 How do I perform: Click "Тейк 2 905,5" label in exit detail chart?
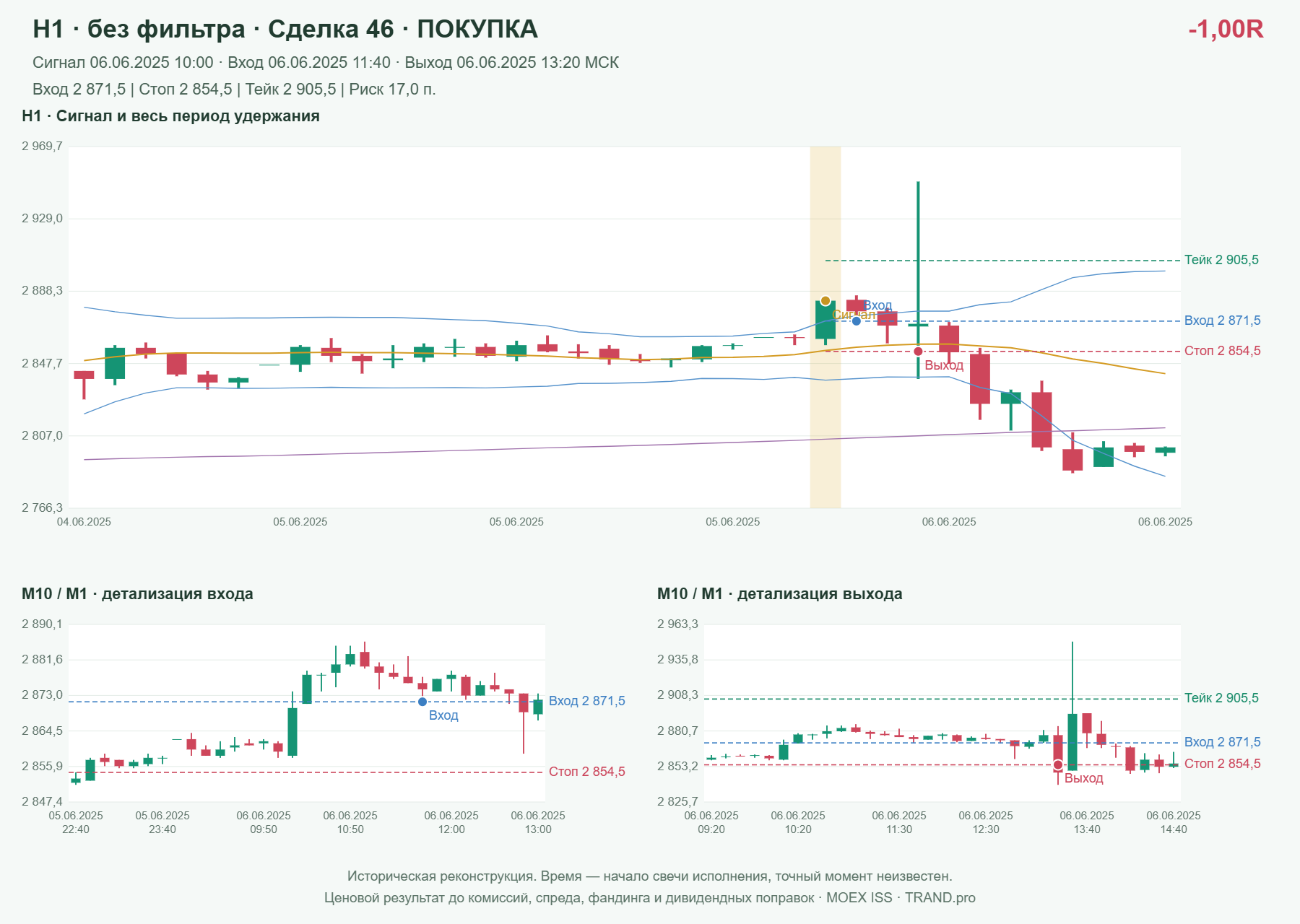[1221, 698]
